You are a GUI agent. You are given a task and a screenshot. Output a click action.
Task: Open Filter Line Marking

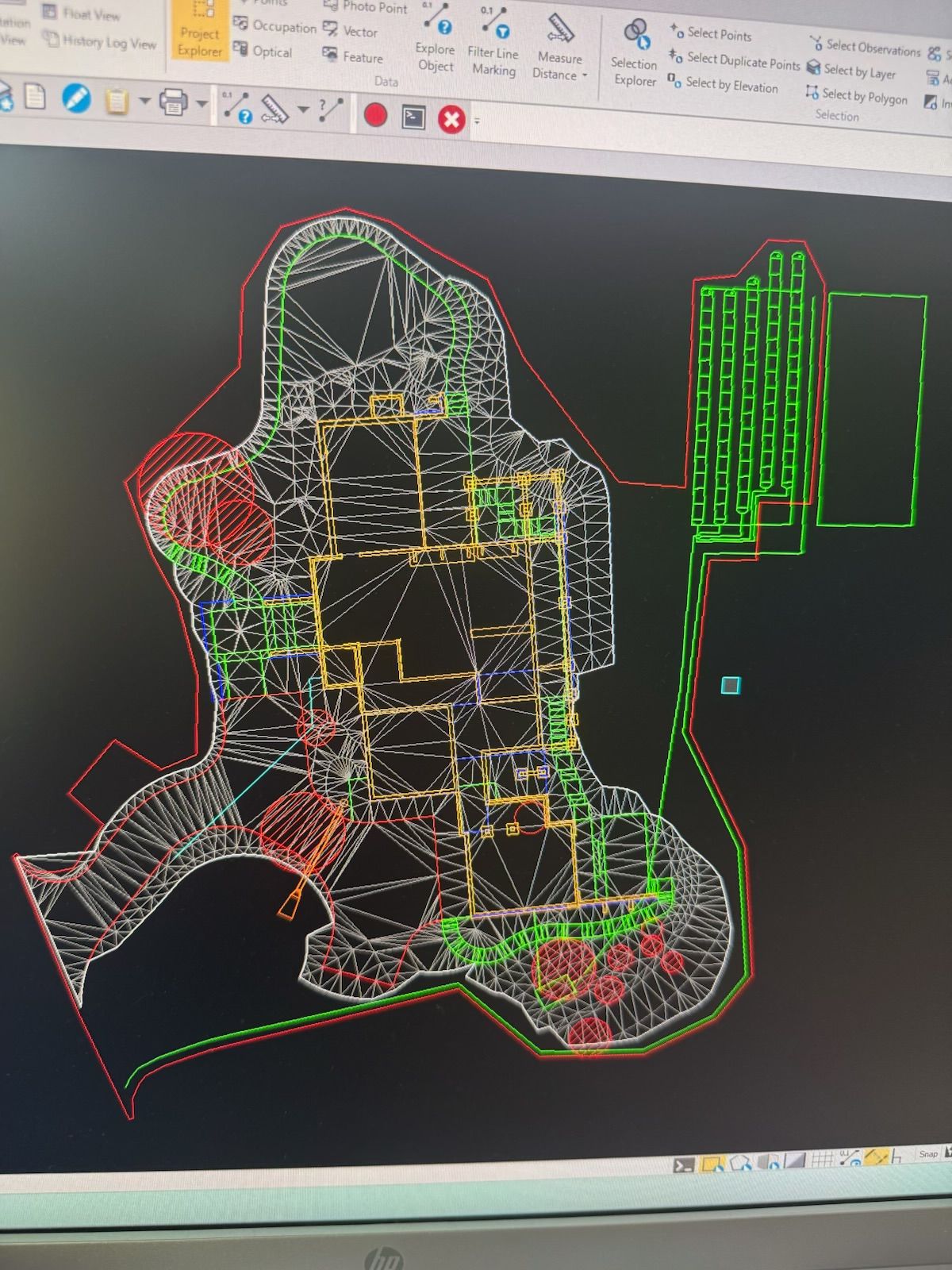493,48
